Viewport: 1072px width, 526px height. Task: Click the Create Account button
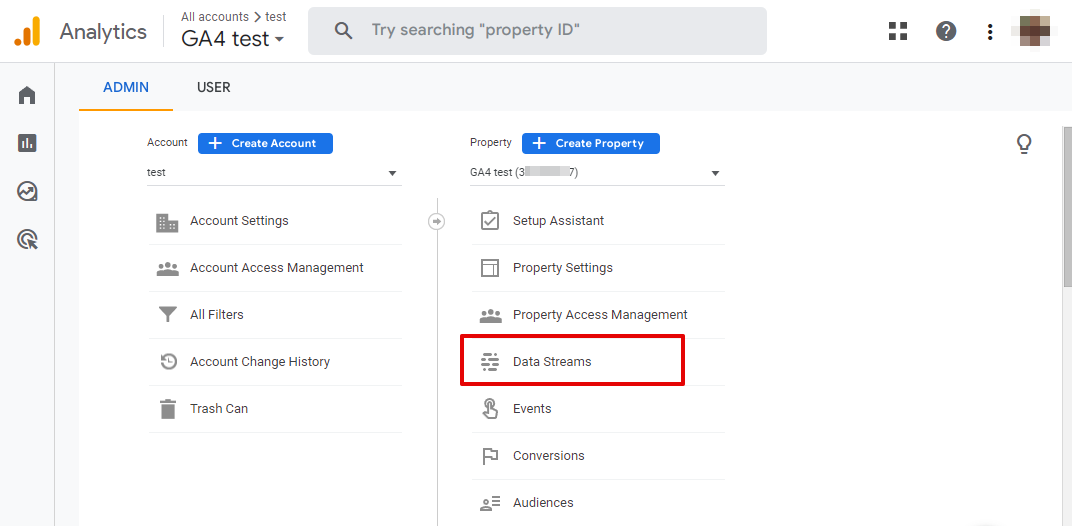[265, 143]
